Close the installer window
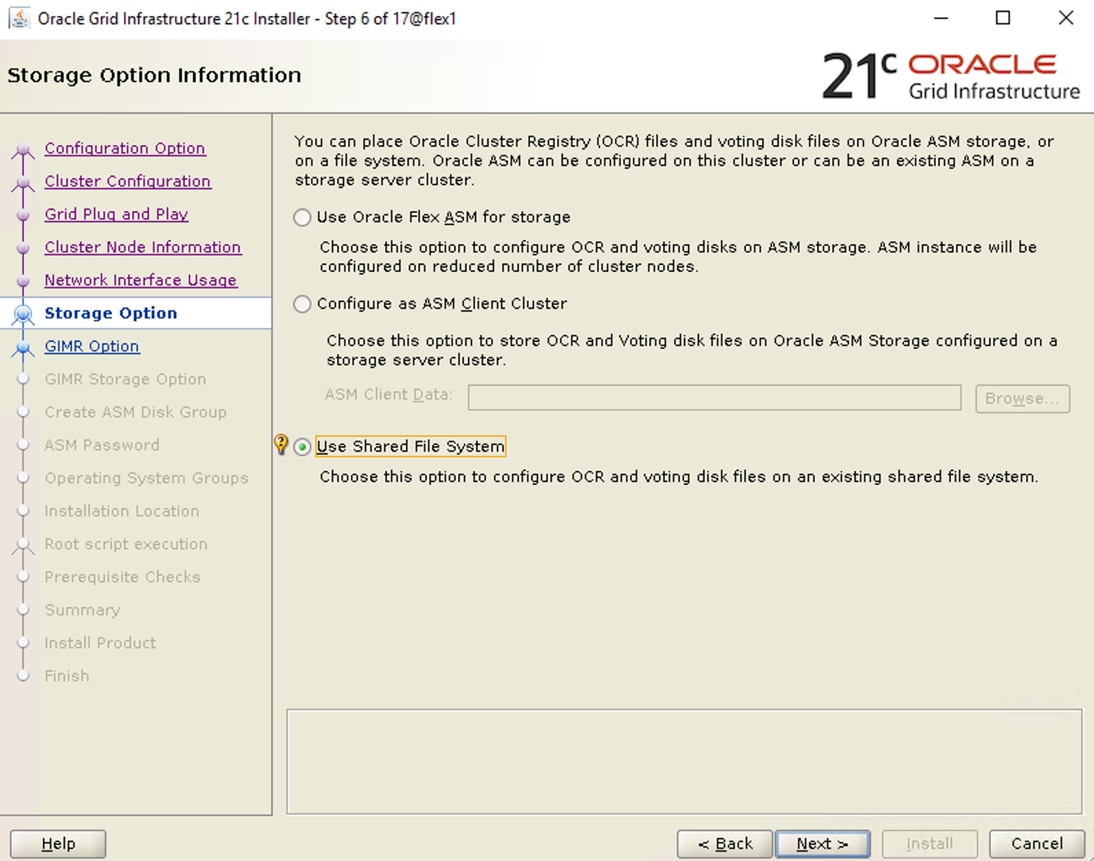The image size is (1094, 861). (x=1065, y=18)
